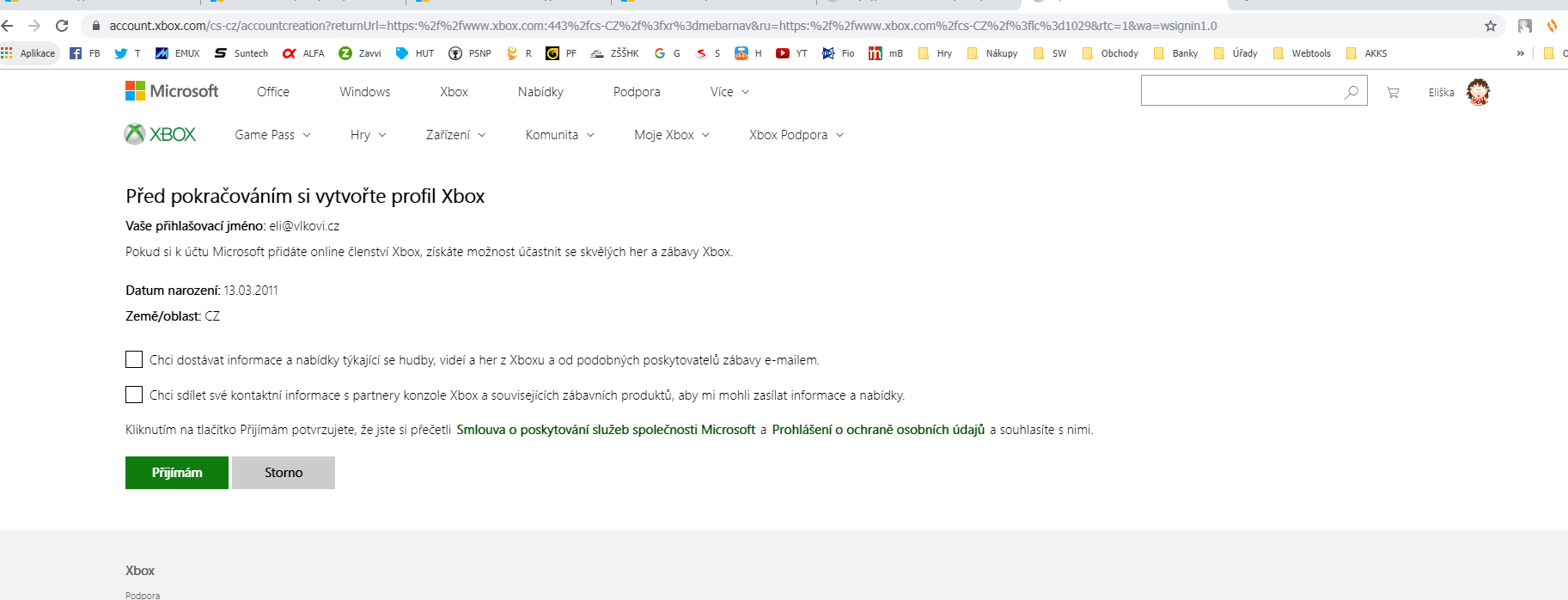
Task: Open Xbox in the Microsoft nav
Action: [454, 92]
